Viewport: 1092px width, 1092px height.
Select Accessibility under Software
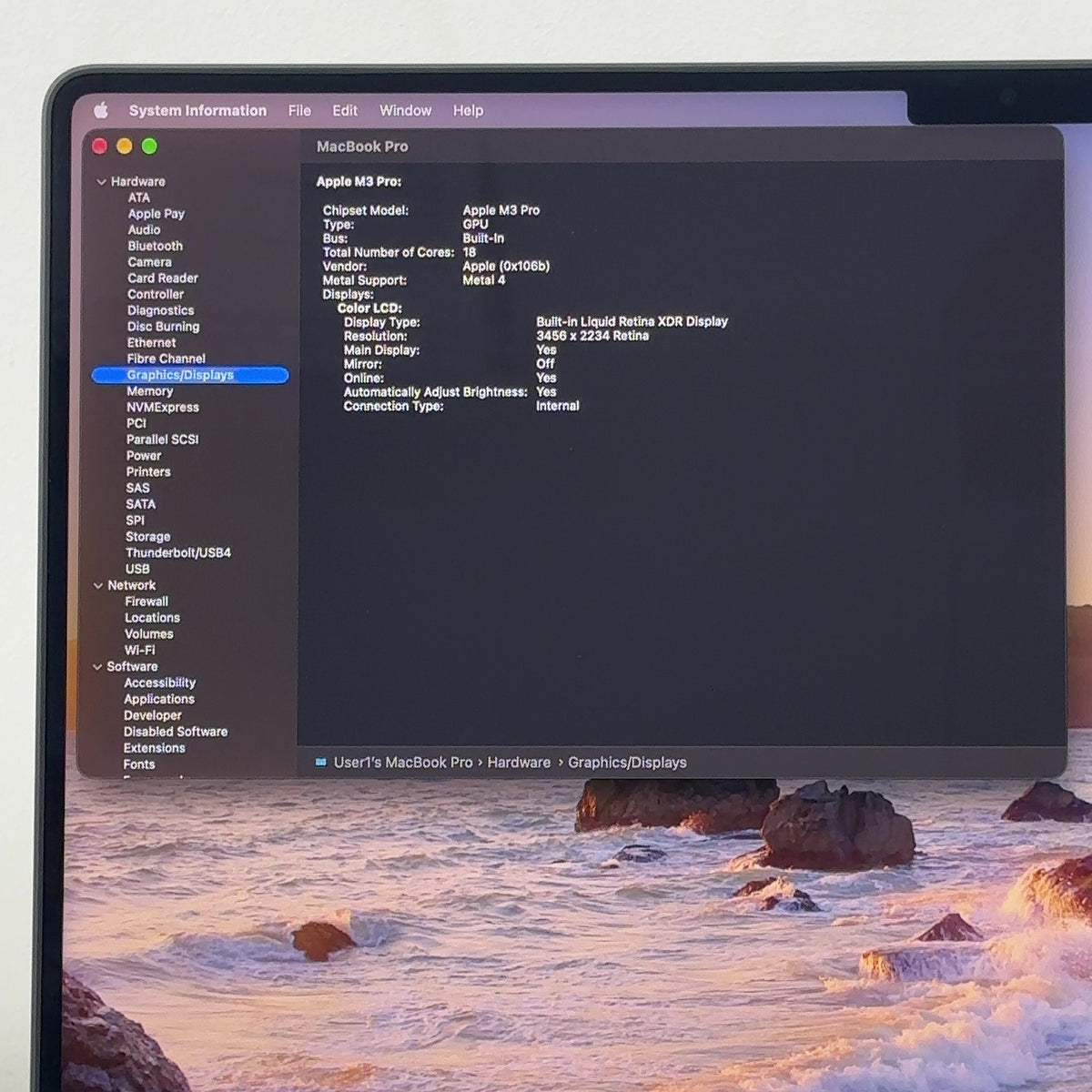pyautogui.click(x=159, y=683)
